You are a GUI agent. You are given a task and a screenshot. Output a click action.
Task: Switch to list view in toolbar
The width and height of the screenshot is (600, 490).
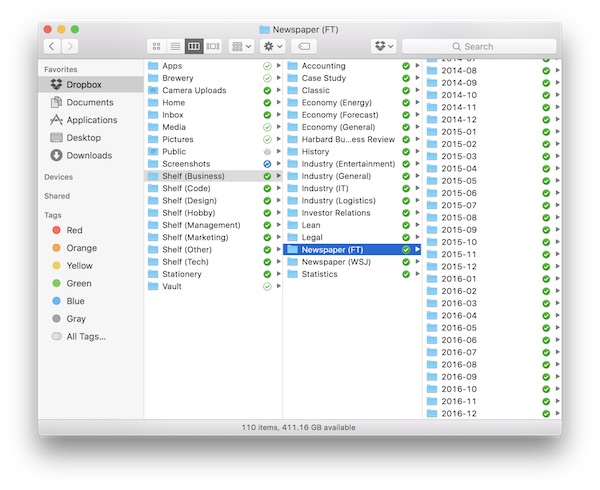pyautogui.click(x=175, y=46)
